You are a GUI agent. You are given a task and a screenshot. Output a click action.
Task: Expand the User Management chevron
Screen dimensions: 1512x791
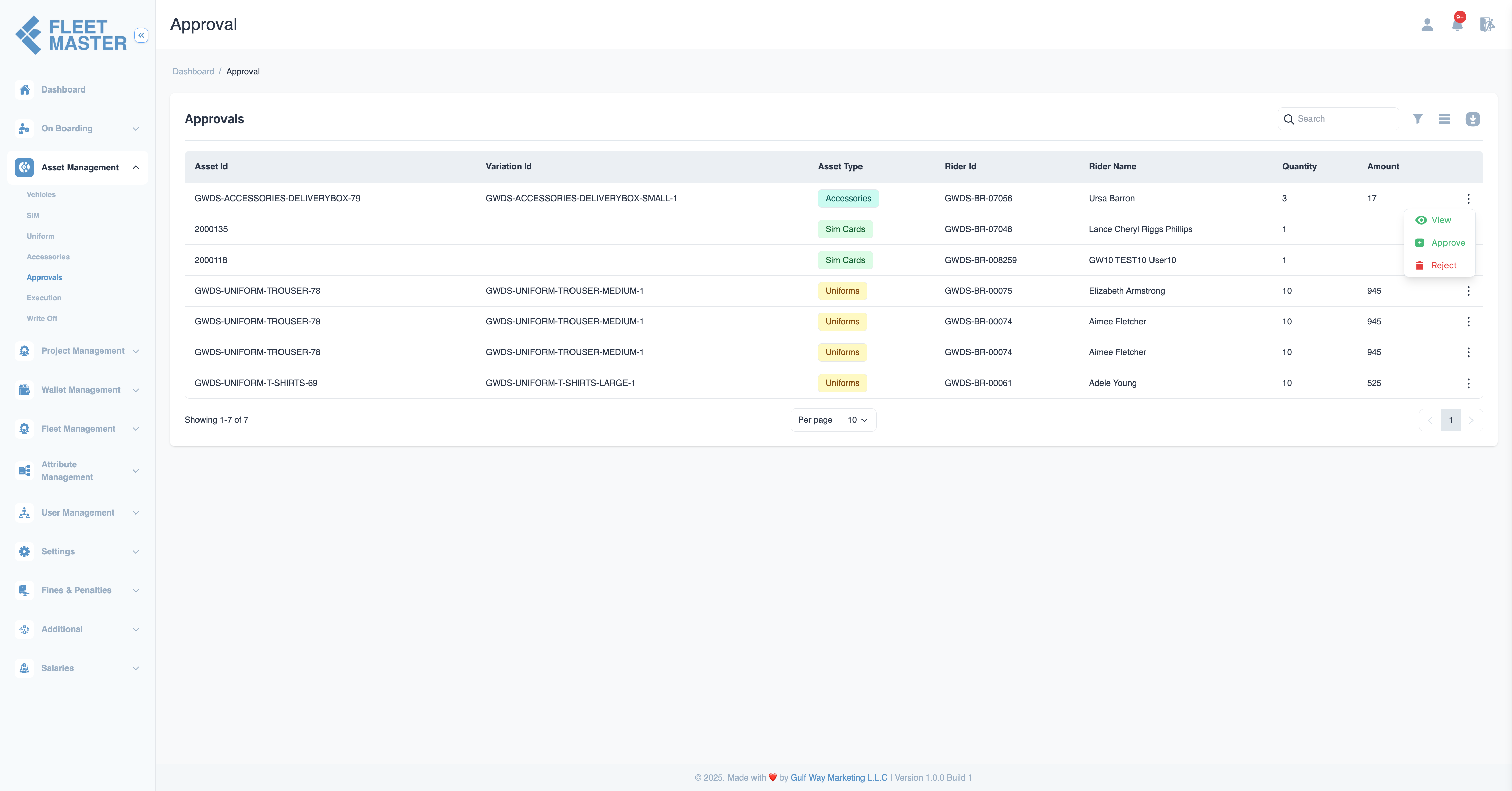coord(136,513)
